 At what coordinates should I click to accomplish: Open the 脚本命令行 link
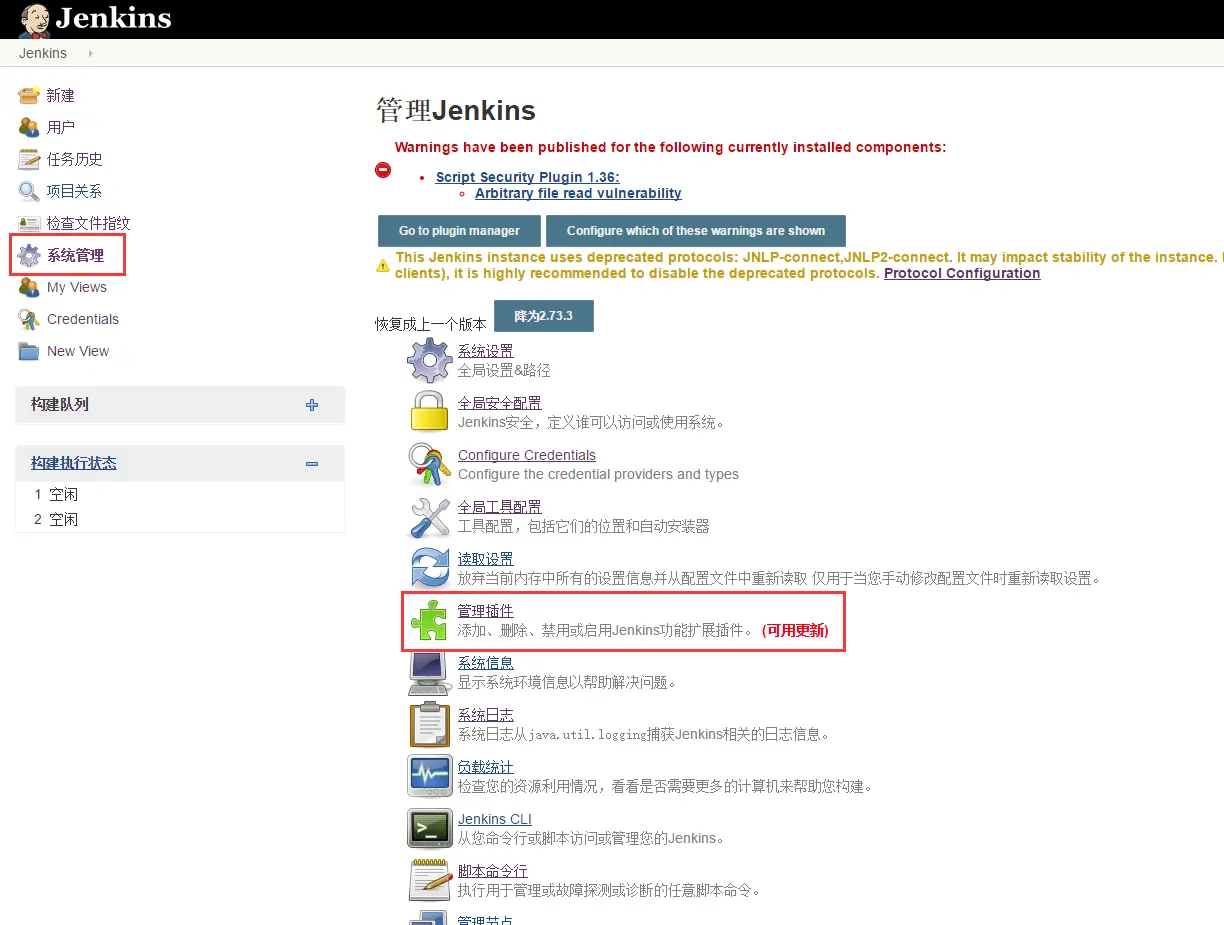(x=493, y=871)
